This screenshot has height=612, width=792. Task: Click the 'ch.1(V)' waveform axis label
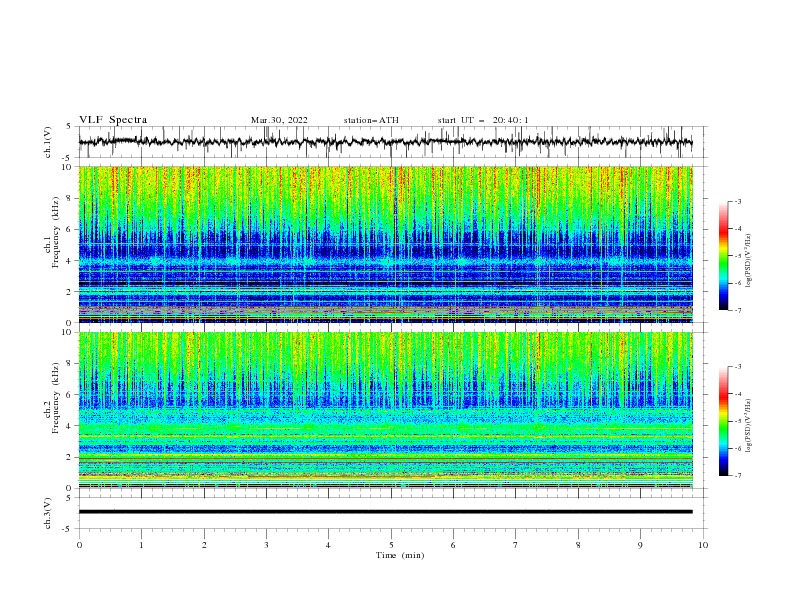click(48, 142)
